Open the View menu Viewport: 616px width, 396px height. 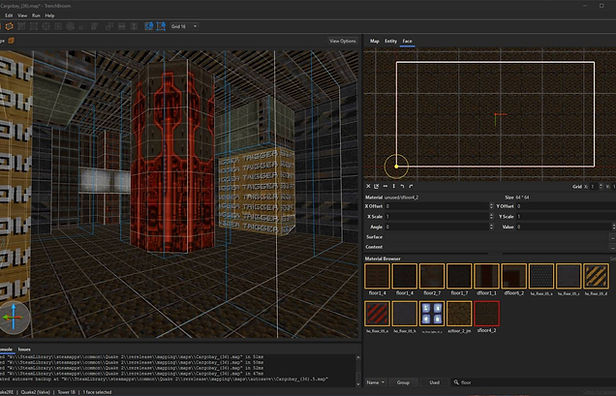(22, 16)
